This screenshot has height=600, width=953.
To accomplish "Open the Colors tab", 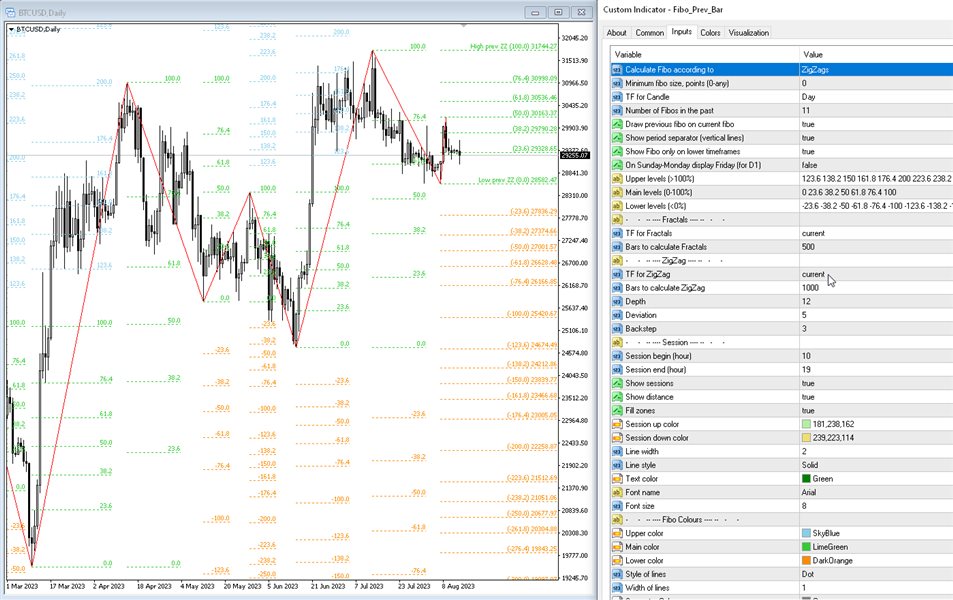I will coord(710,33).
